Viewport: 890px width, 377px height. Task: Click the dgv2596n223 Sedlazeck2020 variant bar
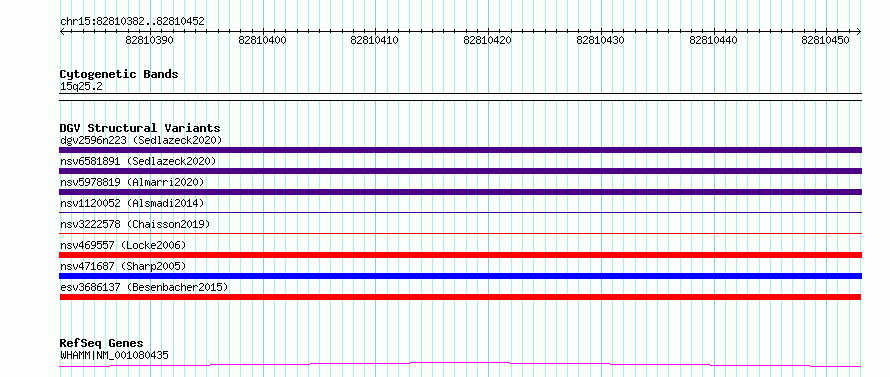(x=460, y=150)
